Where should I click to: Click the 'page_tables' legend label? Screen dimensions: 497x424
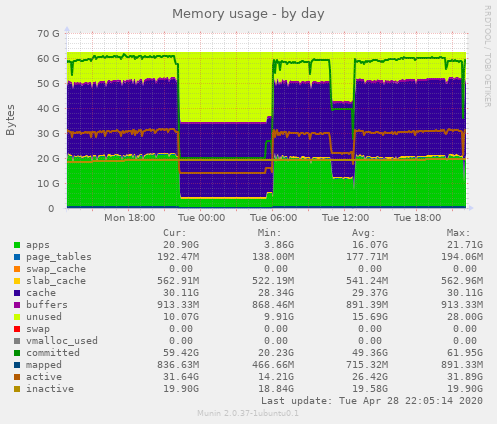[59, 257]
